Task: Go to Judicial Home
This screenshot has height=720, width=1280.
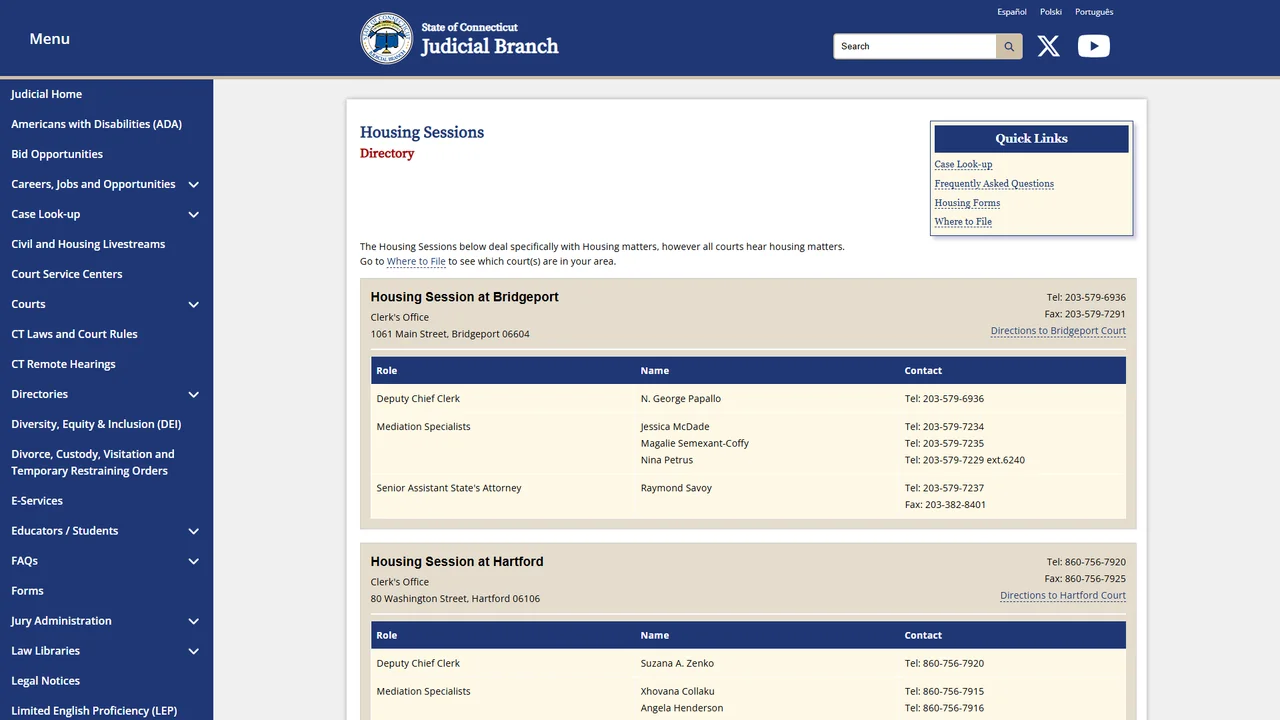Action: [47, 94]
